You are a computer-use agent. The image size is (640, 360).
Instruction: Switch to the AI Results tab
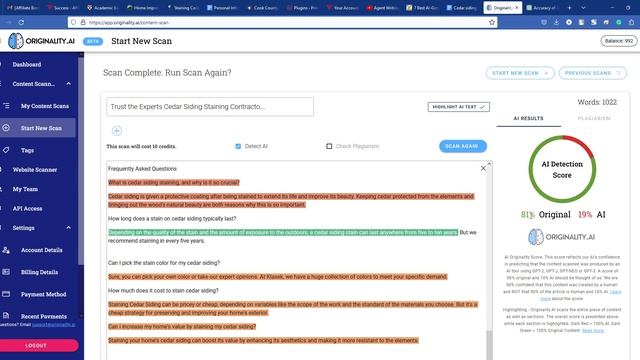coord(529,118)
